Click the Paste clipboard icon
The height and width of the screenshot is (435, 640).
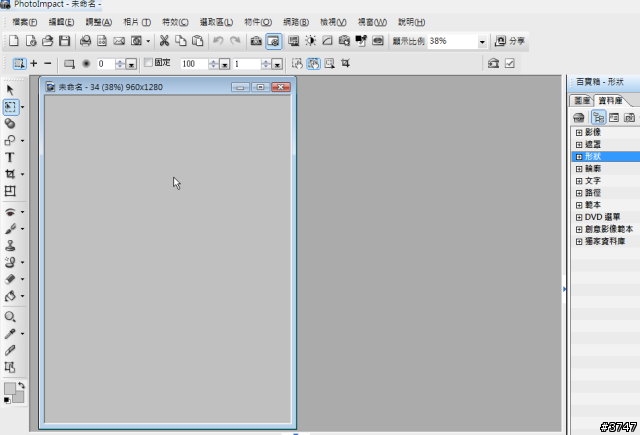(198, 41)
